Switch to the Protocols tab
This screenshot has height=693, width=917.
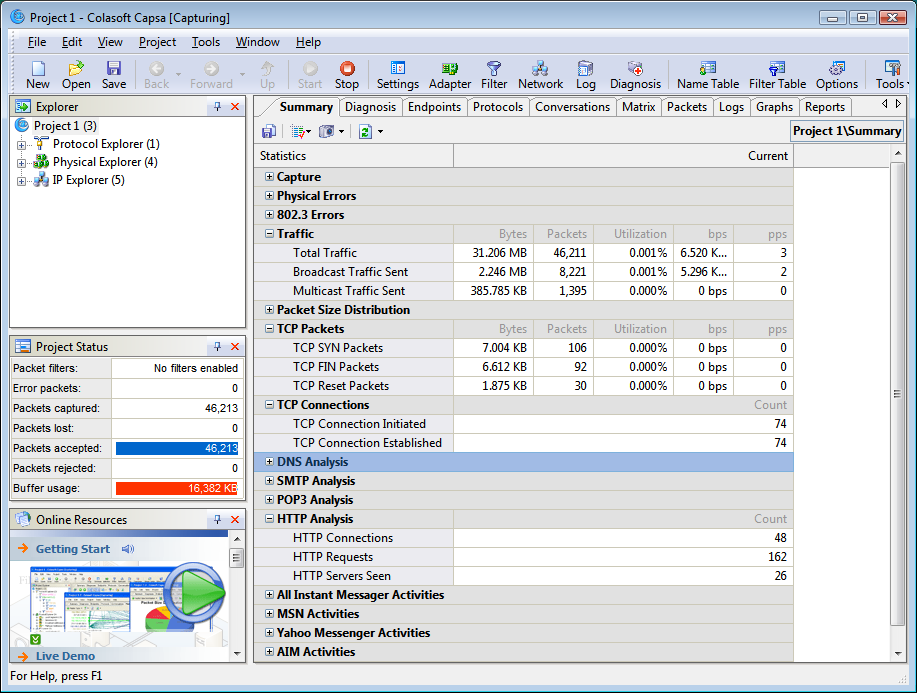pyautogui.click(x=498, y=107)
